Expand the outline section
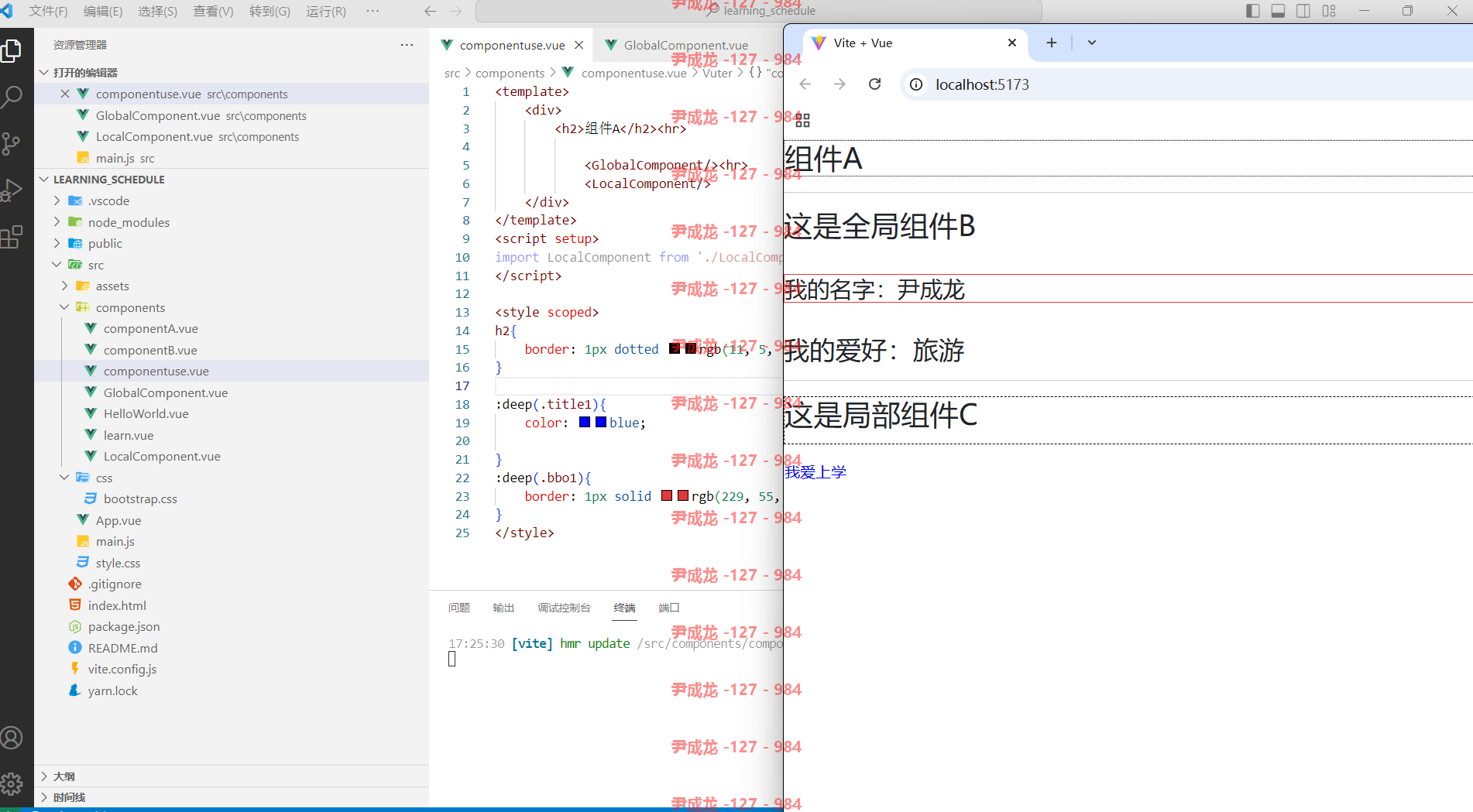The width and height of the screenshot is (1473, 812). 44,776
